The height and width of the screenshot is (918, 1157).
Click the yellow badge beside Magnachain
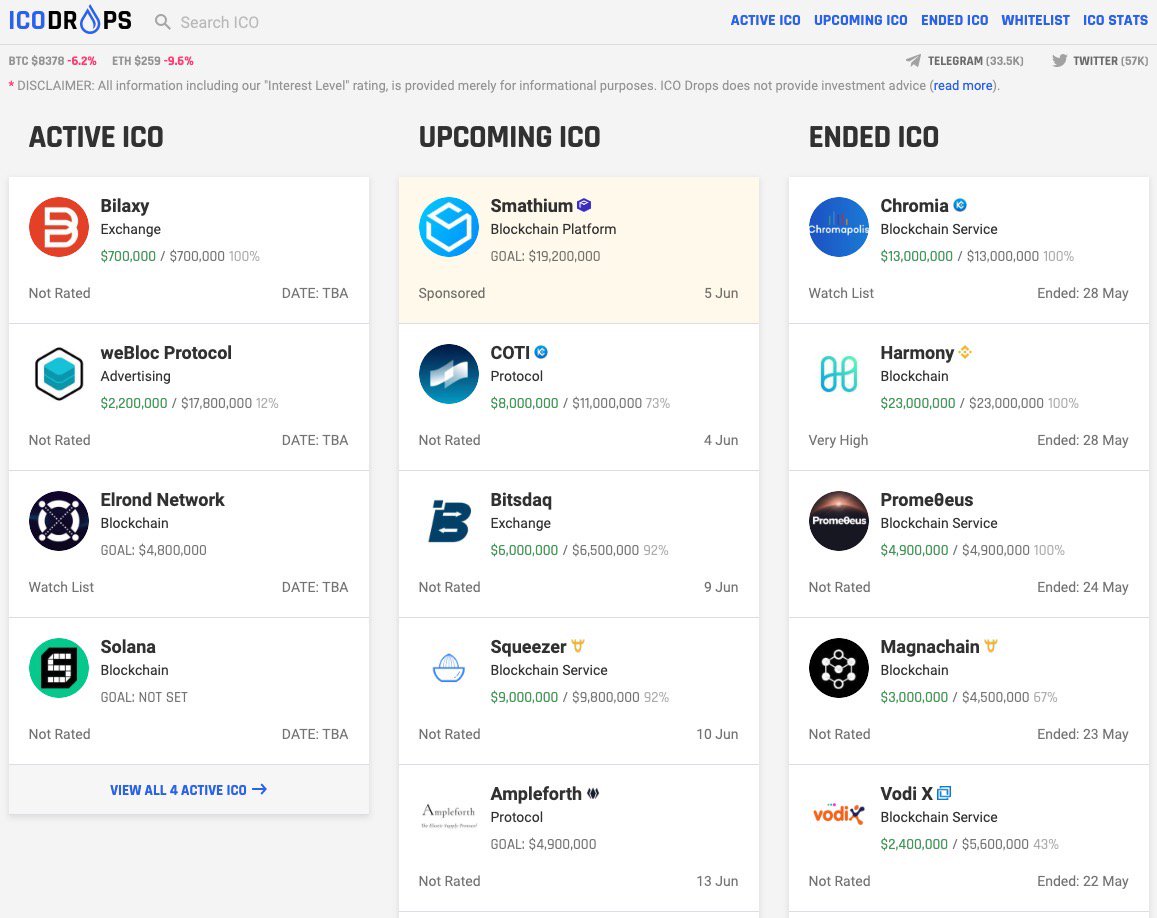click(991, 646)
